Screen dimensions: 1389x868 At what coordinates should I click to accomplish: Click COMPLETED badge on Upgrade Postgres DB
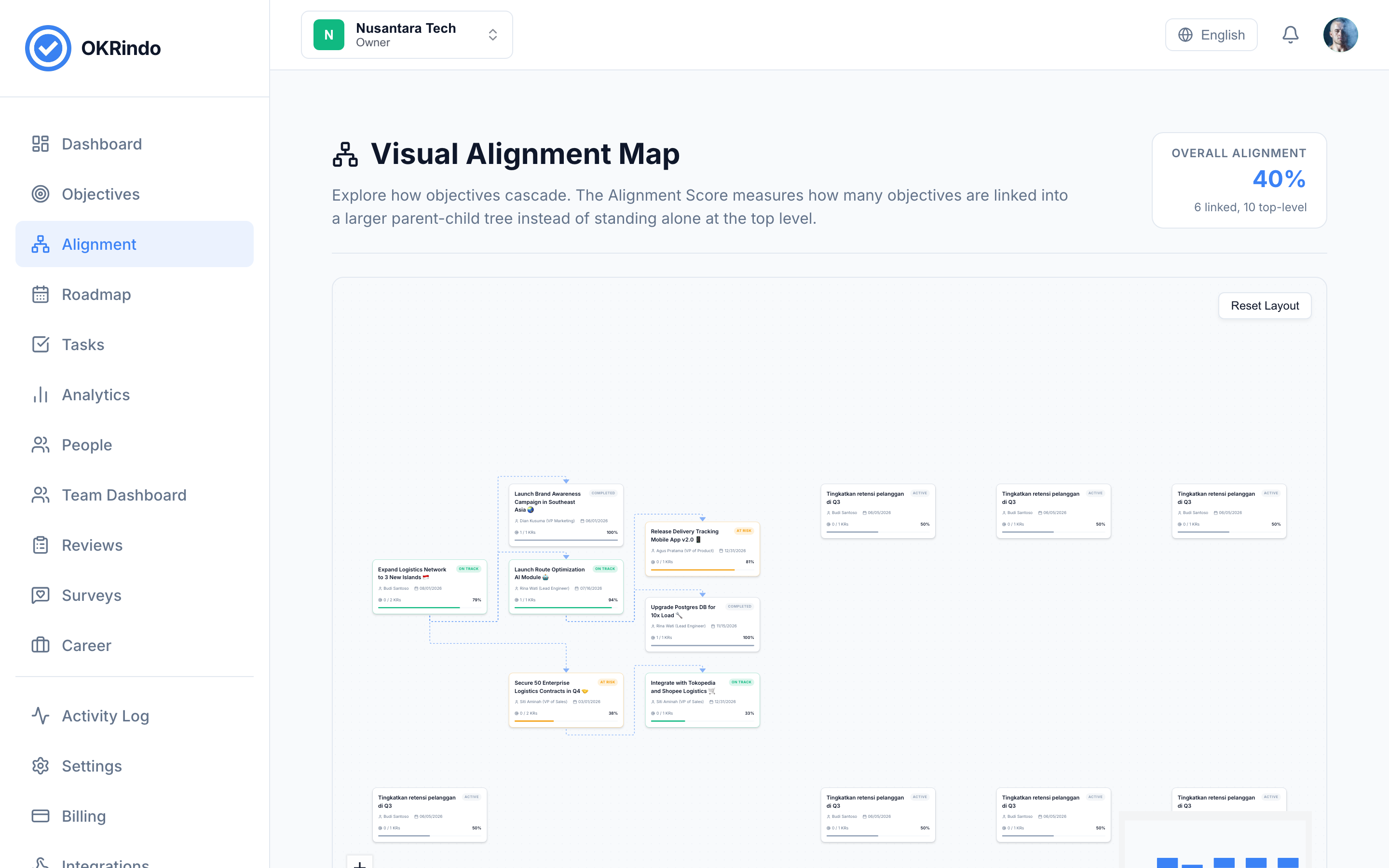739,606
